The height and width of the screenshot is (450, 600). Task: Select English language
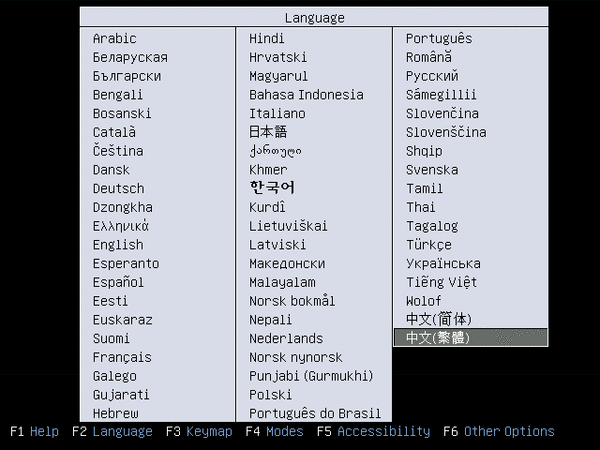[118, 245]
